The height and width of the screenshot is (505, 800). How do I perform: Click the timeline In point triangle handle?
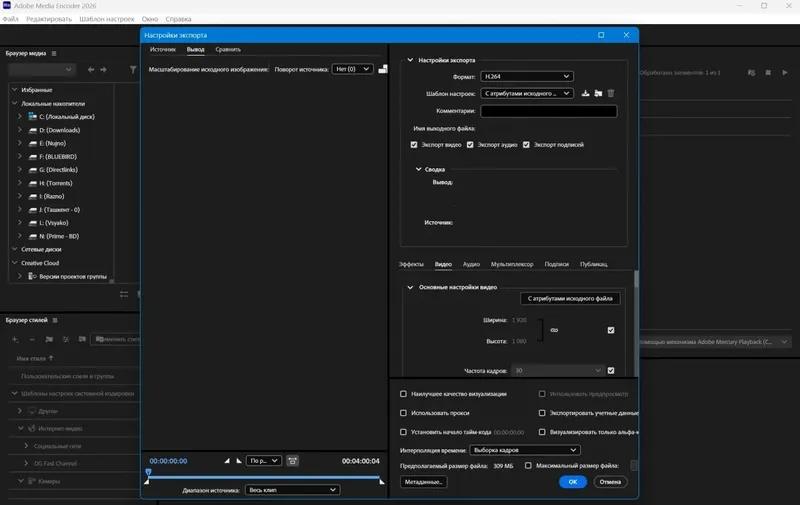coord(147,481)
